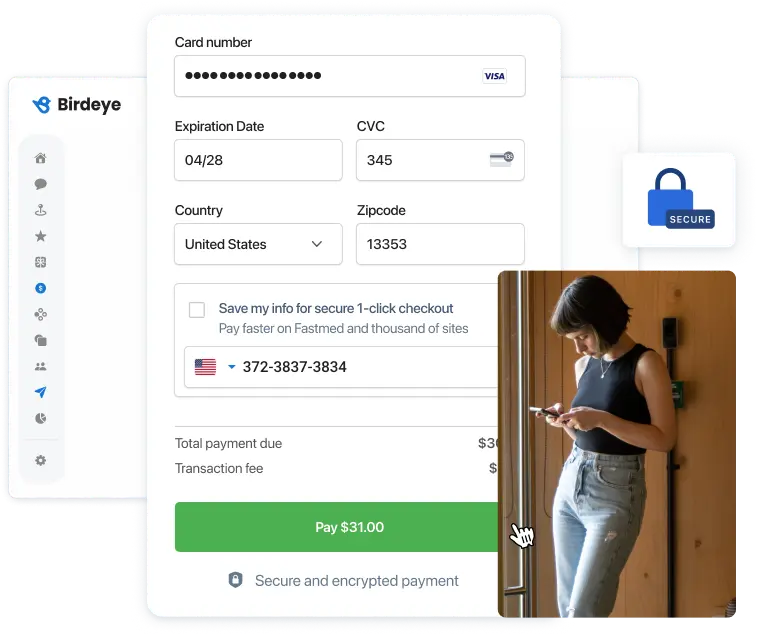Select the paper plane campaigns icon
Screen dimensions: 760x635
[x=41, y=392]
